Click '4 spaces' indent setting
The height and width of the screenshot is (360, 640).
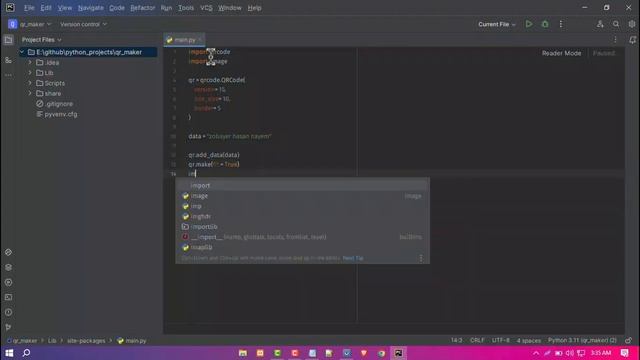pyautogui.click(x=529, y=340)
